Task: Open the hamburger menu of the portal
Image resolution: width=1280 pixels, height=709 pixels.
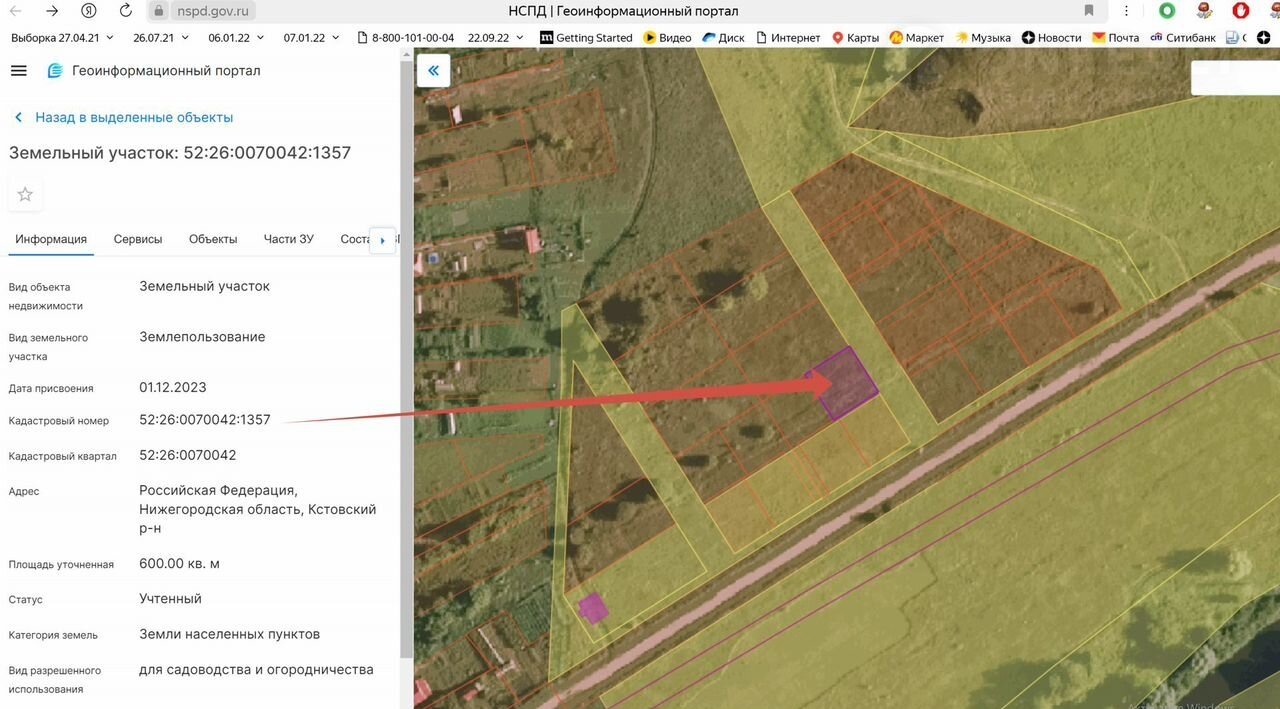Action: tap(18, 71)
